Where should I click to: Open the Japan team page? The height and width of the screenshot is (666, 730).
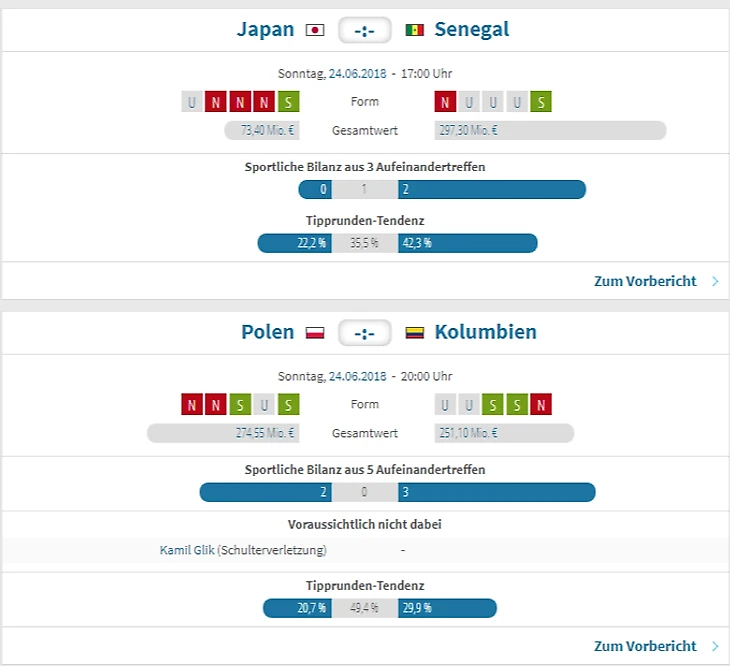tap(265, 30)
